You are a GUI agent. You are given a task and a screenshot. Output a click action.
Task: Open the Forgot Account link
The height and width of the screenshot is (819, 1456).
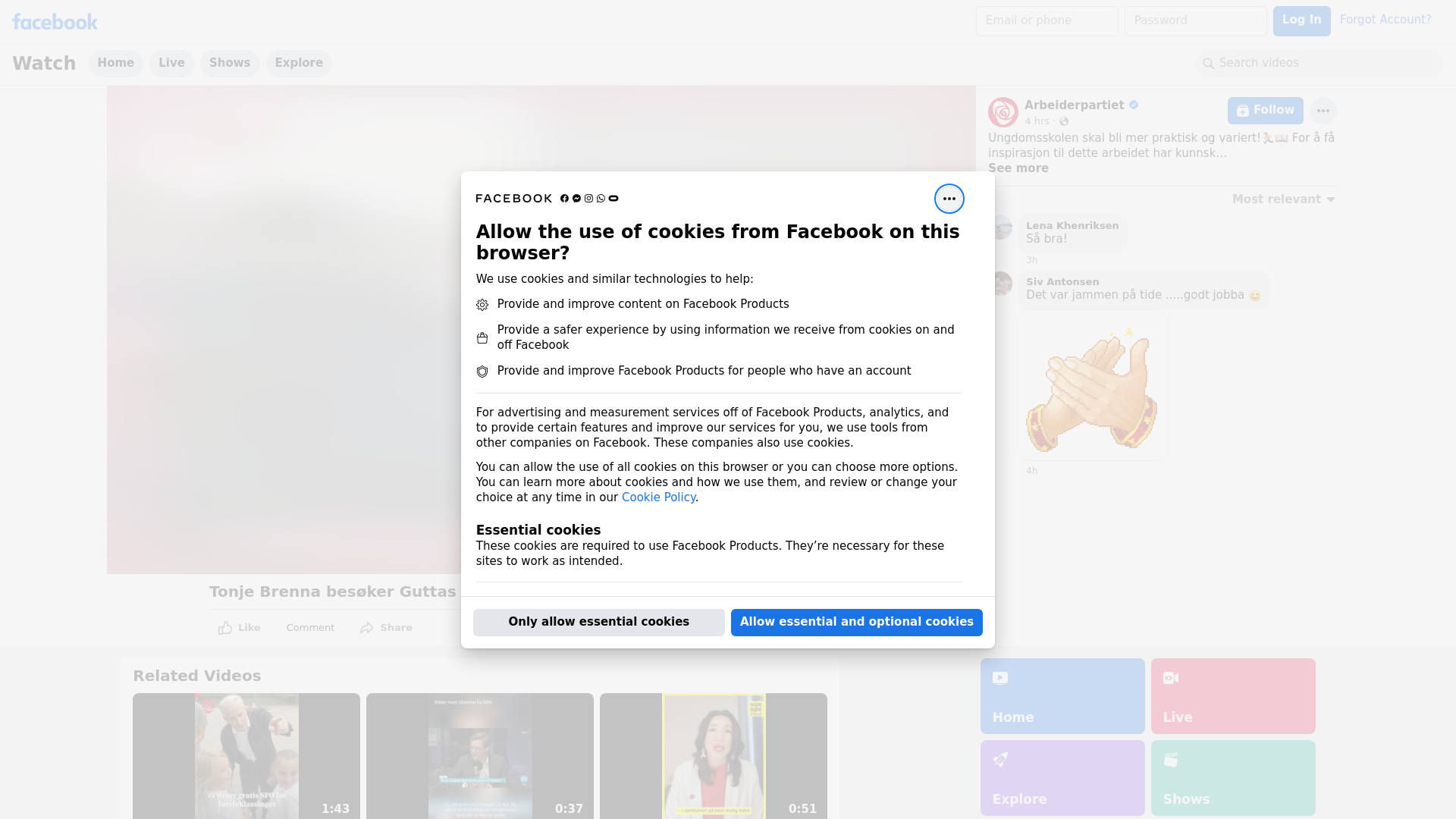[x=1385, y=20]
